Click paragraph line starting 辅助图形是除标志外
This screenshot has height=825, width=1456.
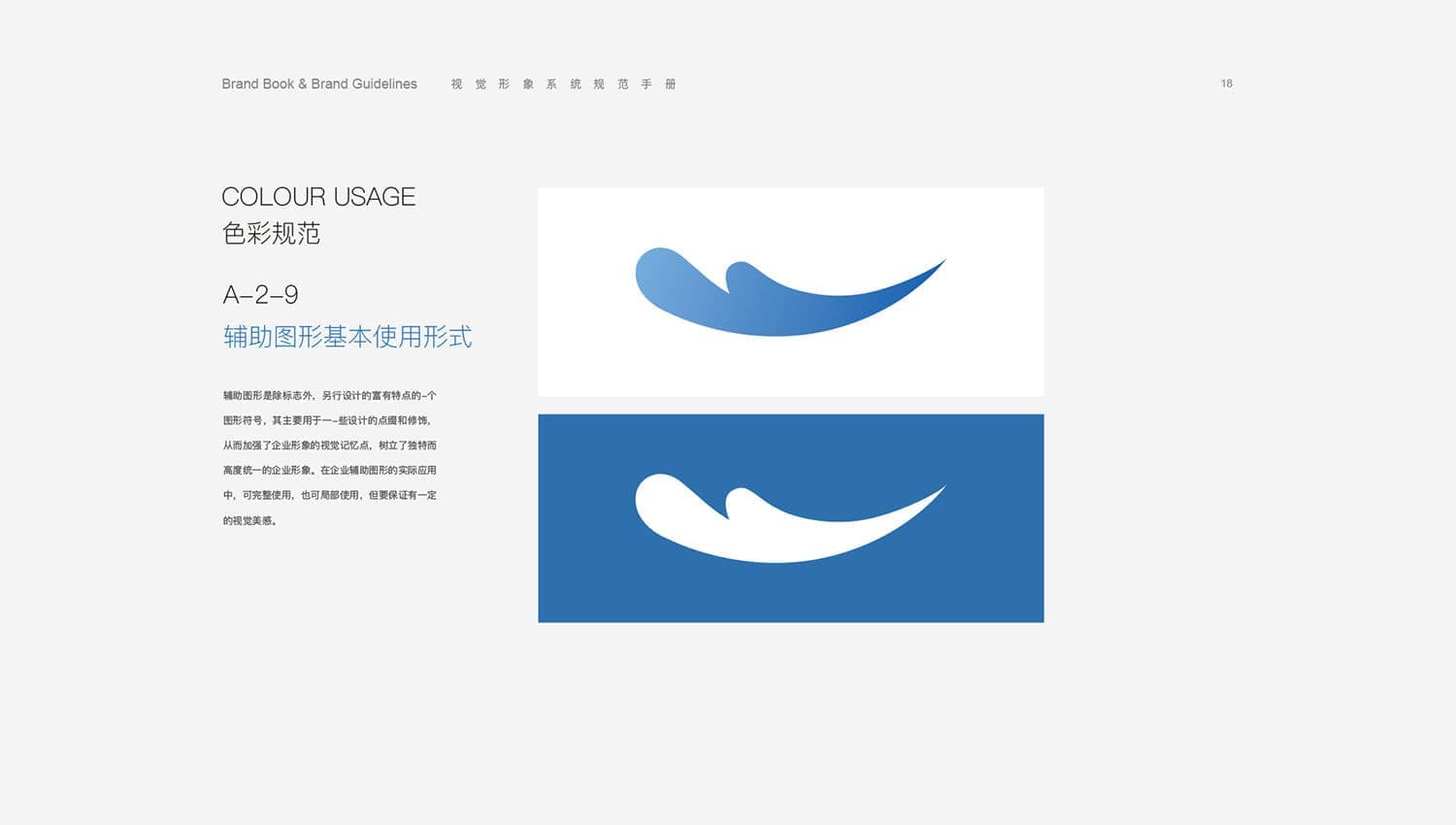pyautogui.click(x=329, y=396)
